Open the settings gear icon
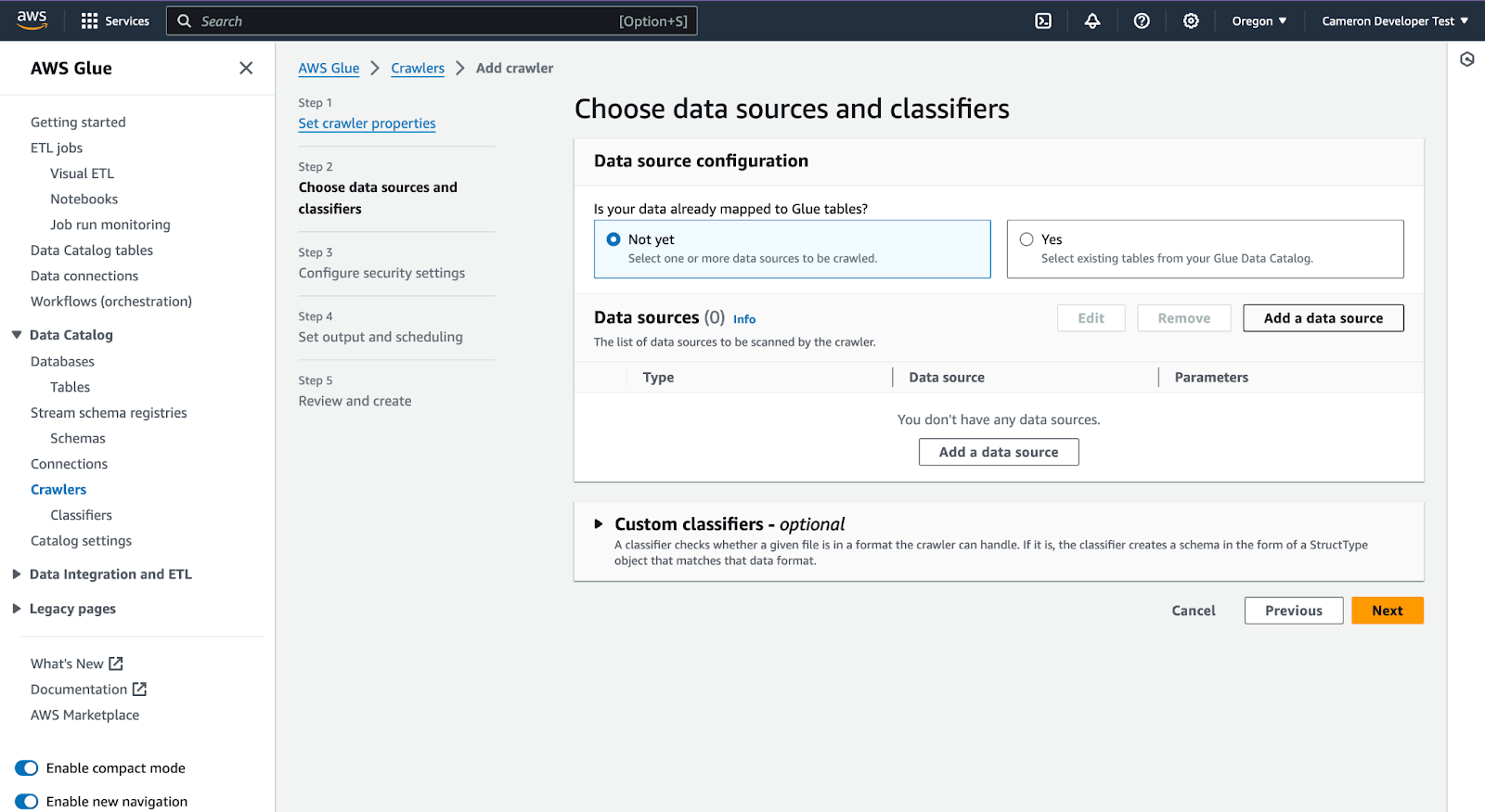The image size is (1485, 812). [x=1191, y=20]
